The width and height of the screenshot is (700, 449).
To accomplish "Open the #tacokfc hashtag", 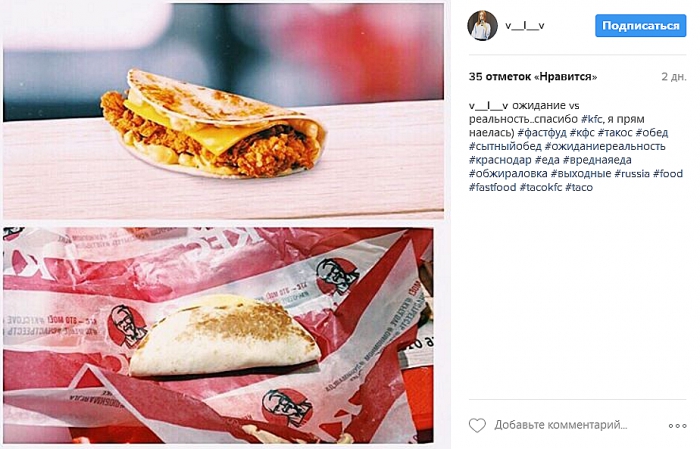I will click(x=541, y=187).
